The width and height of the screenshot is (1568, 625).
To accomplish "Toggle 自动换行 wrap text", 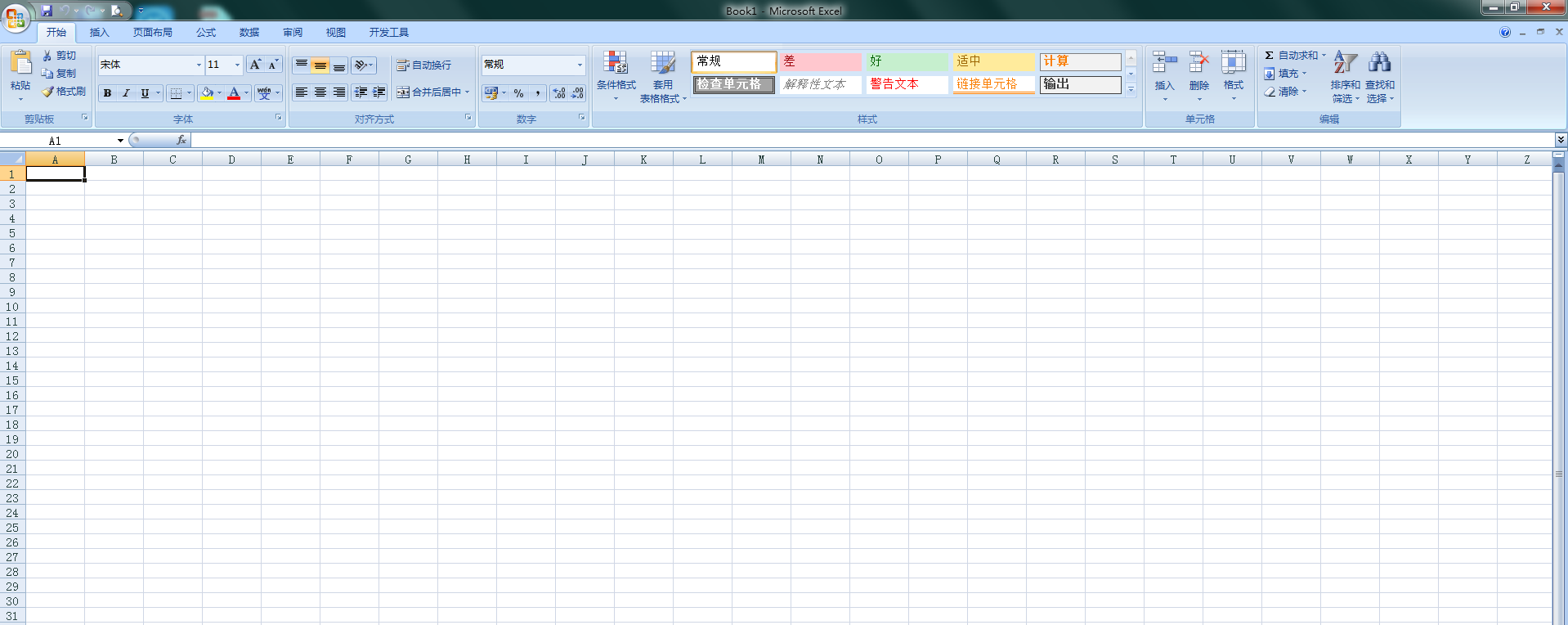I will [x=423, y=65].
